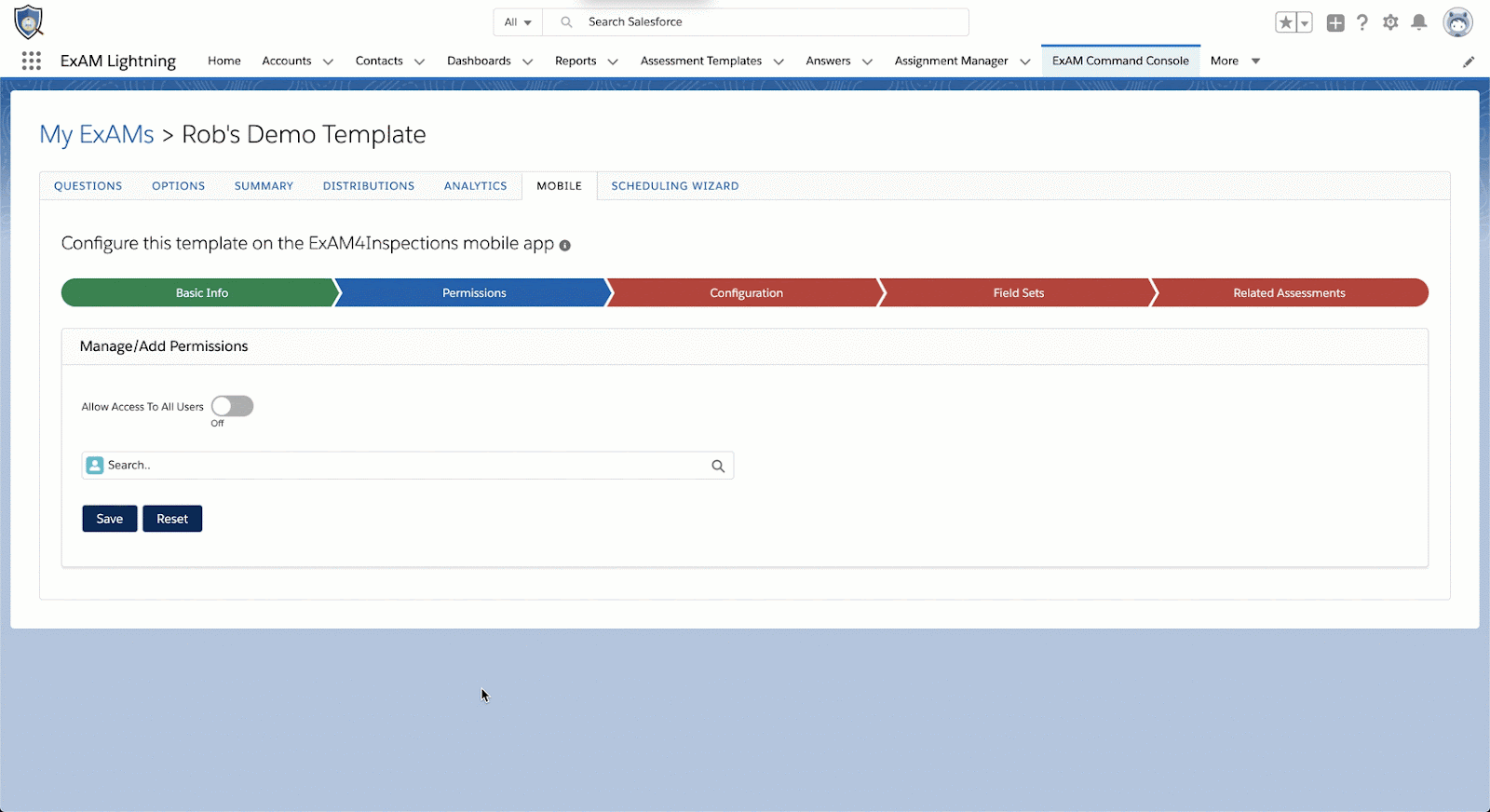Click the magnifier icon in the user search field
This screenshot has height=812, width=1490.
coord(718,466)
